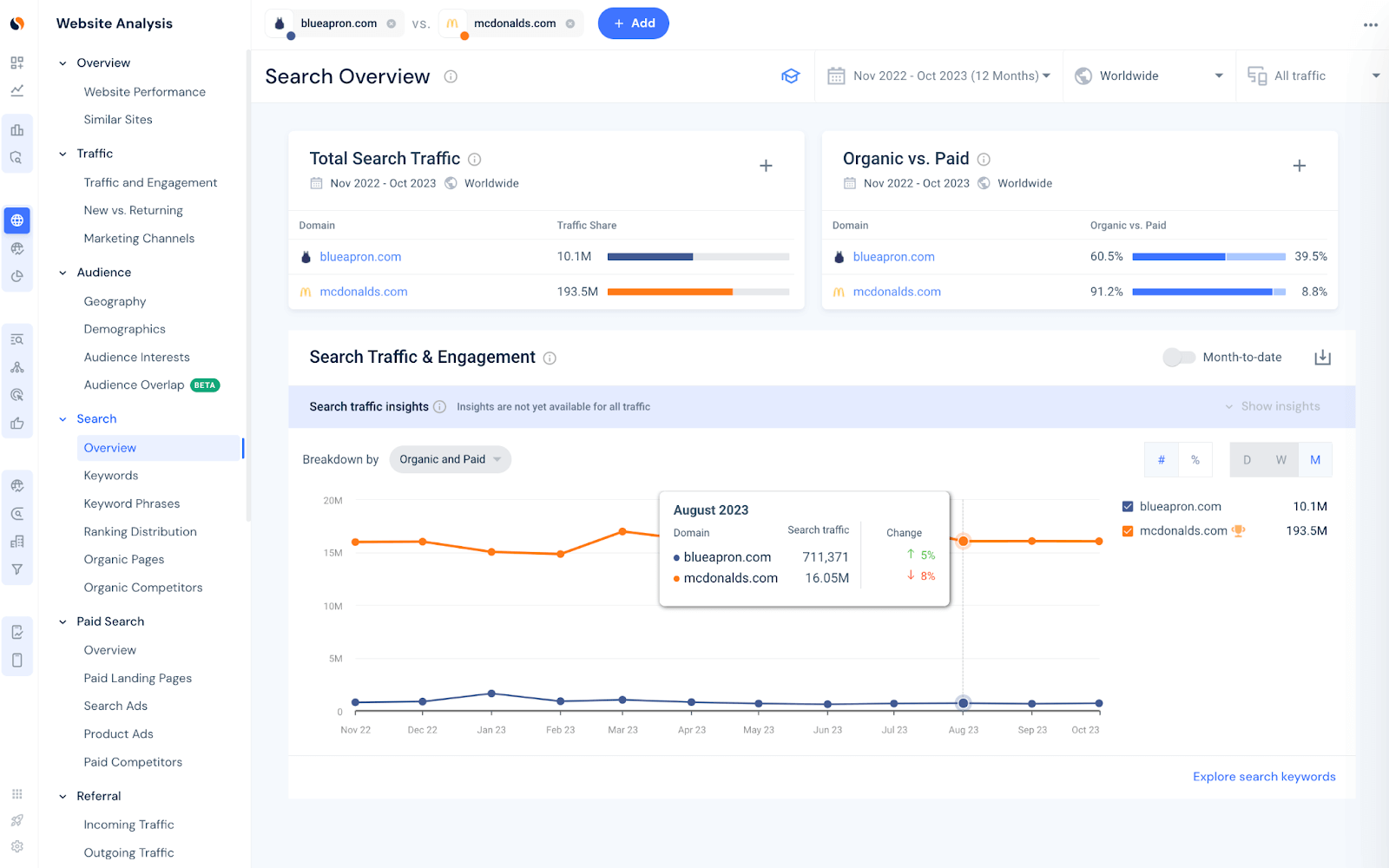Open mcdonalds.com link in Total Search Traffic

click(x=364, y=292)
